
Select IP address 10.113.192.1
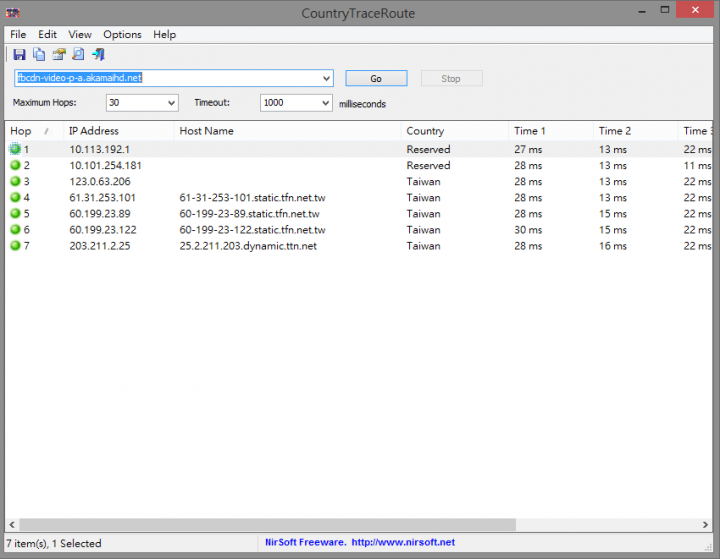100,150
